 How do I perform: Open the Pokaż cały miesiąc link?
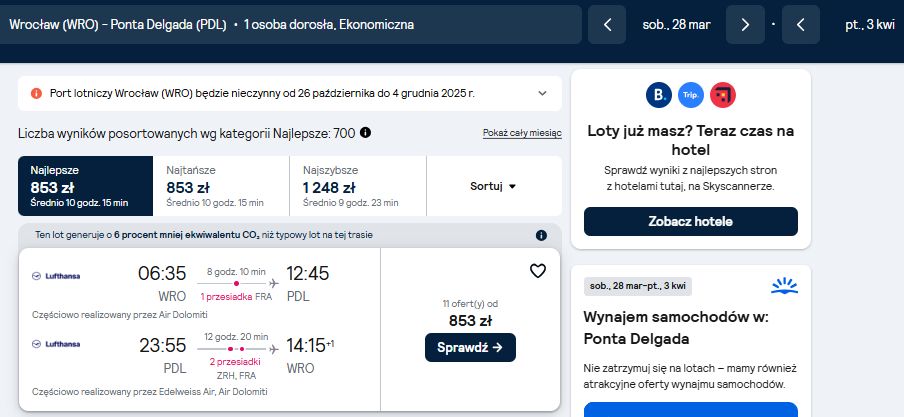(522, 133)
